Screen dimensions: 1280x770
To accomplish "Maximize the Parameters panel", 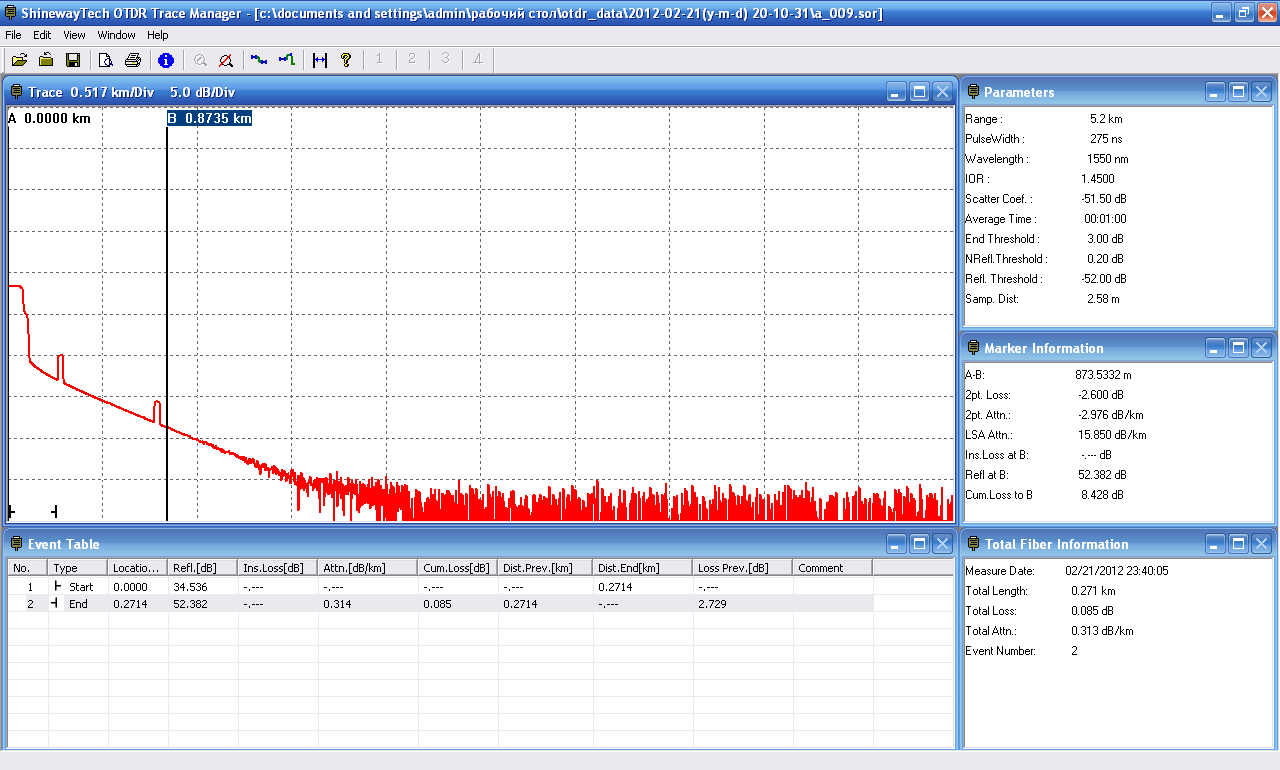I will pyautogui.click(x=1238, y=92).
